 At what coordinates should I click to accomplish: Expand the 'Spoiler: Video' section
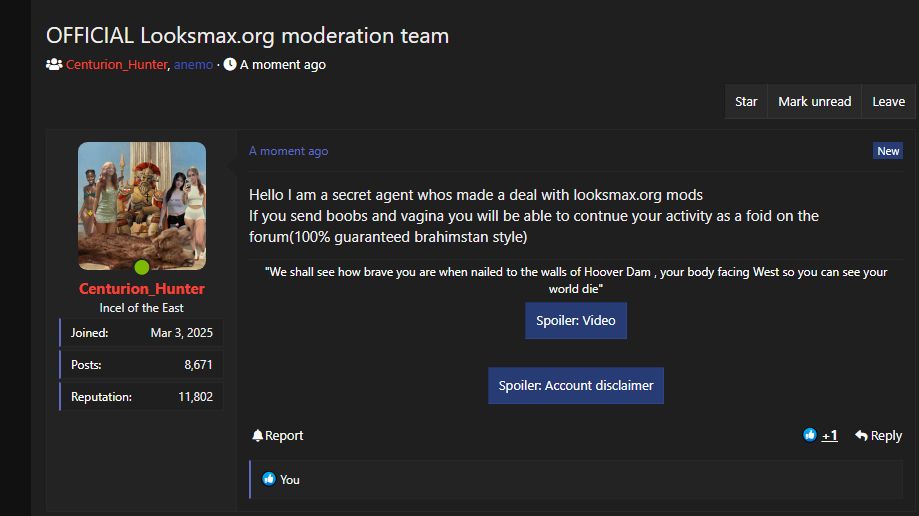click(576, 321)
